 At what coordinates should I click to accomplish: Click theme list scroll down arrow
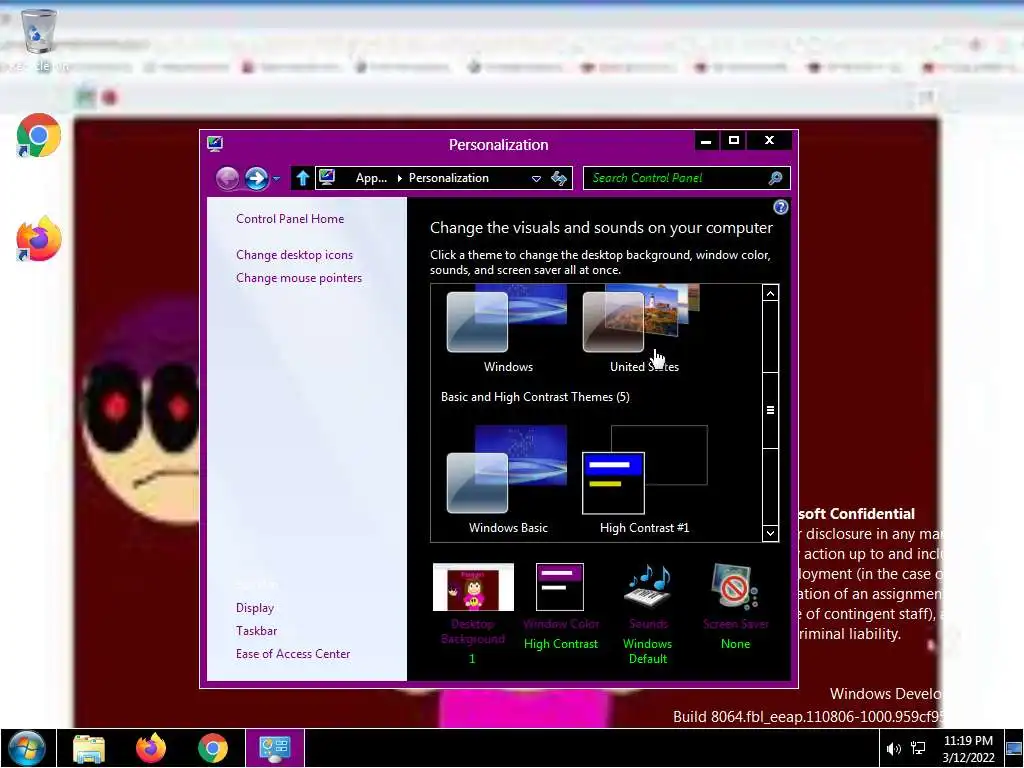(771, 533)
